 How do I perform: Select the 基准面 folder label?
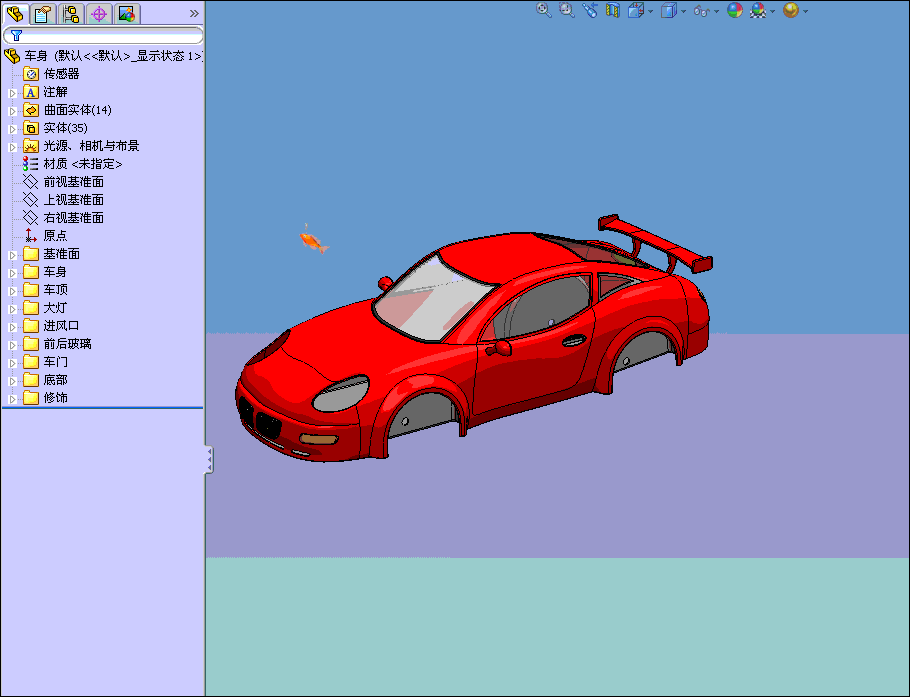point(62,254)
